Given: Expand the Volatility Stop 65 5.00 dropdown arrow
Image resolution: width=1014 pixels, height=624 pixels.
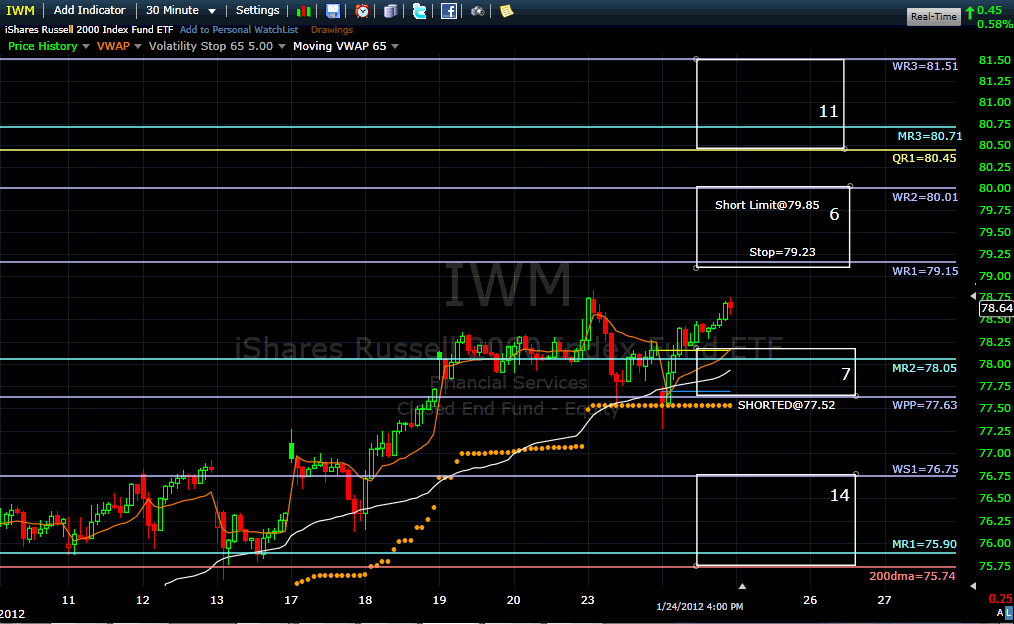Looking at the screenshot, I should (x=281, y=47).
